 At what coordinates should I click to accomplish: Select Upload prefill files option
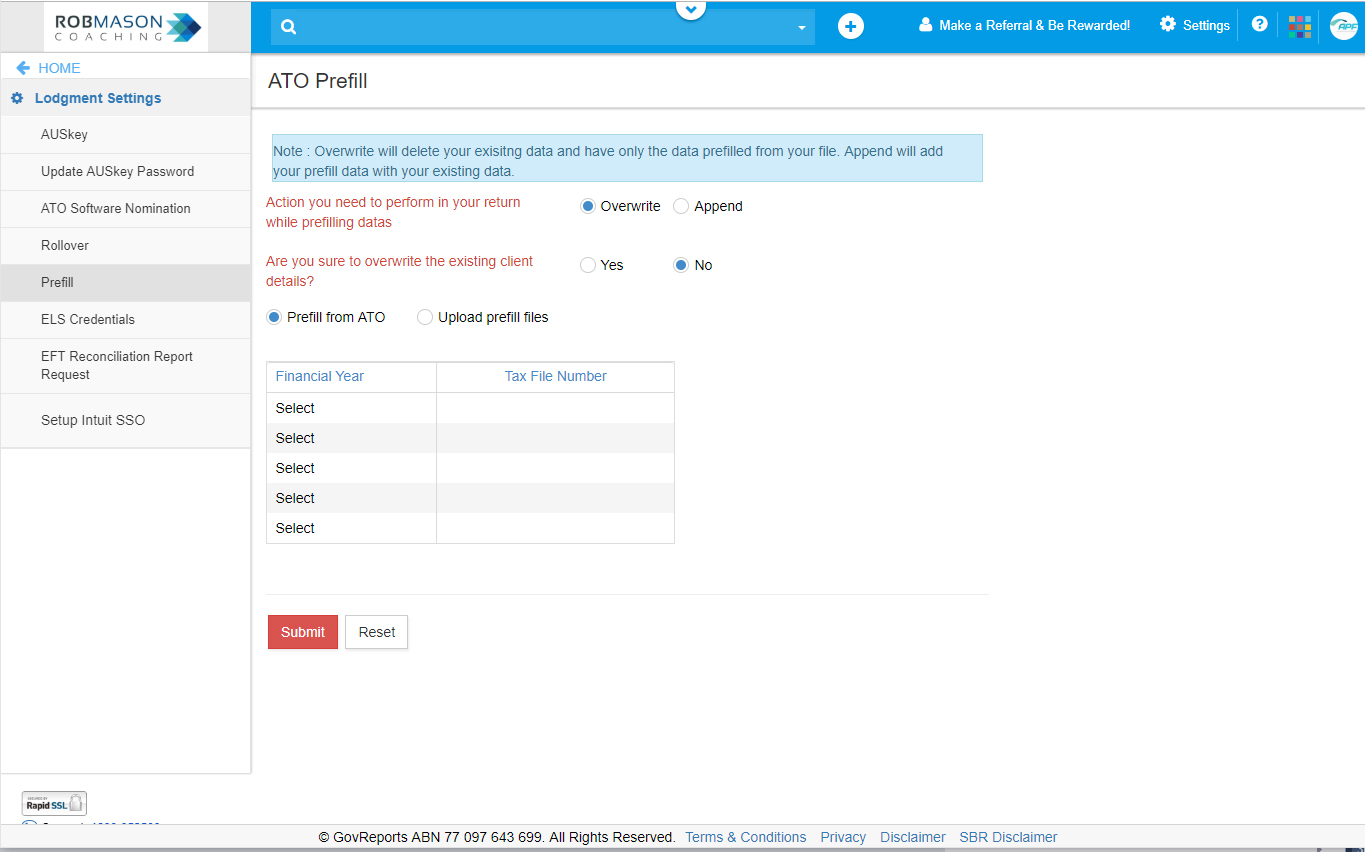click(x=425, y=317)
